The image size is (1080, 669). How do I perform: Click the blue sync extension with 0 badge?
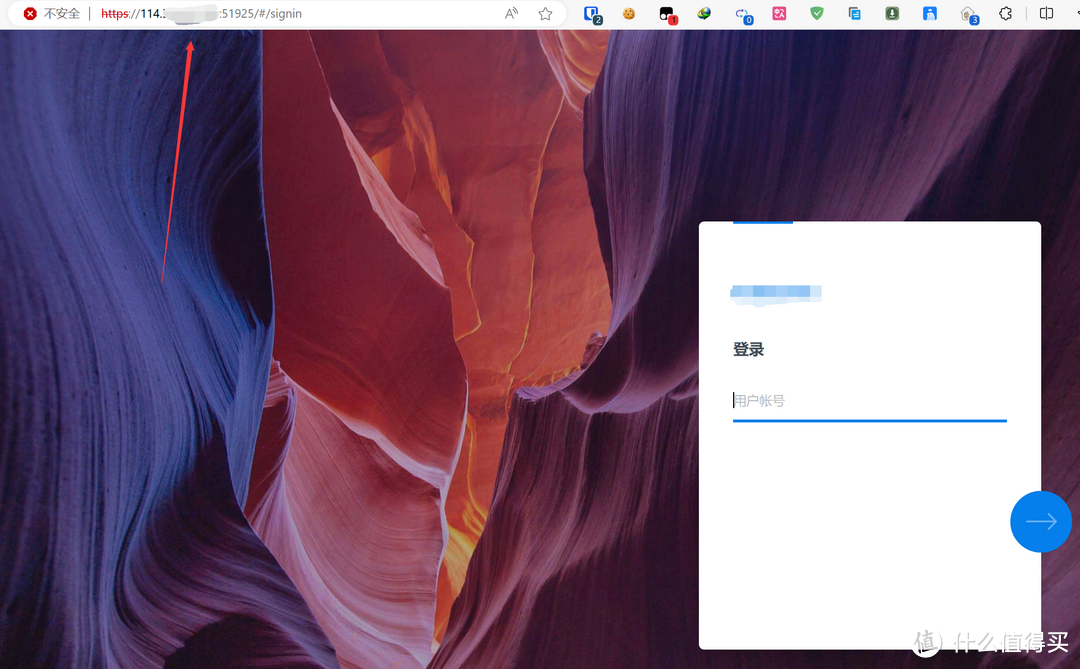tap(742, 14)
